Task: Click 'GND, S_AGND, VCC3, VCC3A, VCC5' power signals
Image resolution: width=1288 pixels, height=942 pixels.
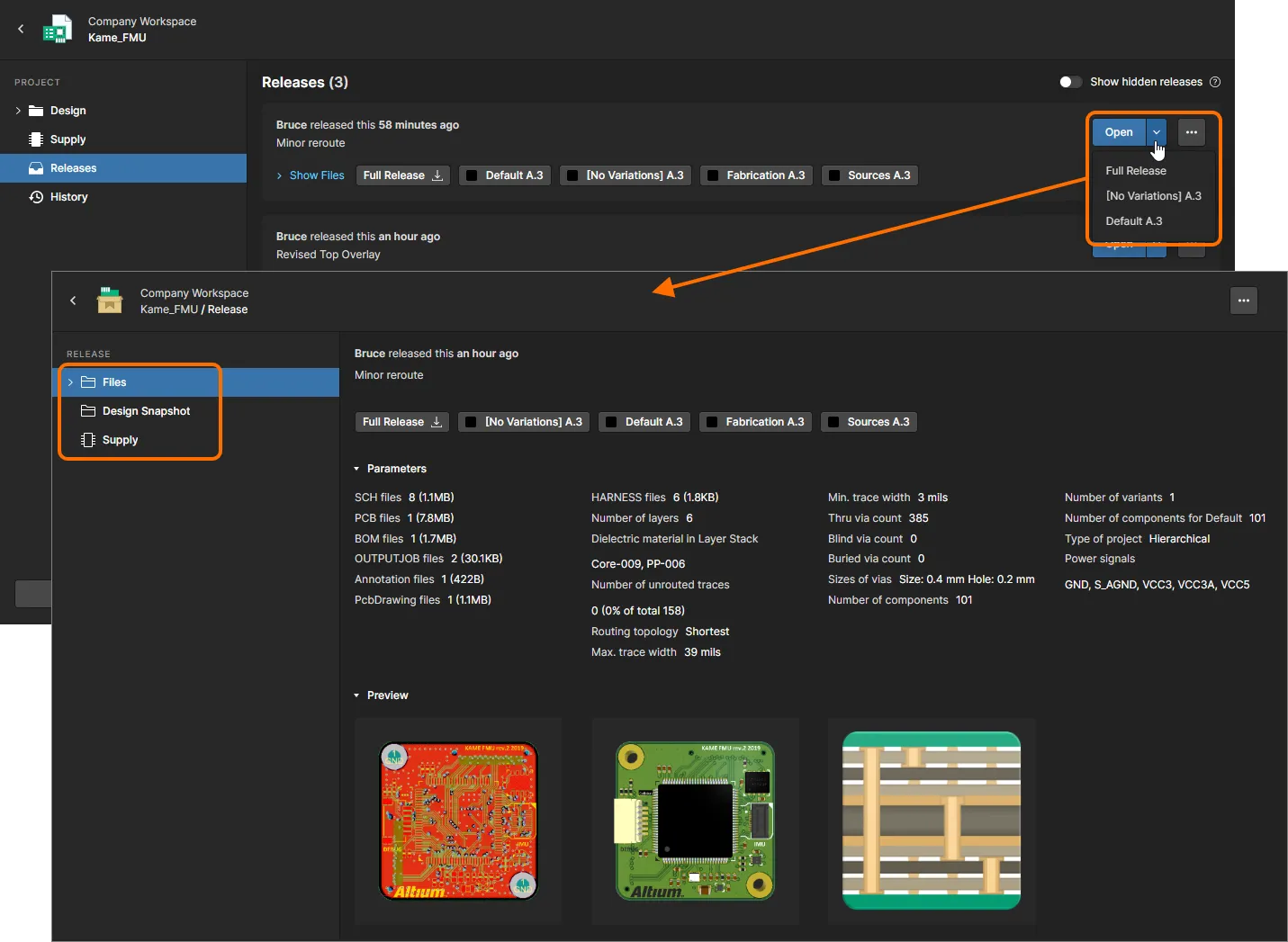Action: click(1157, 585)
